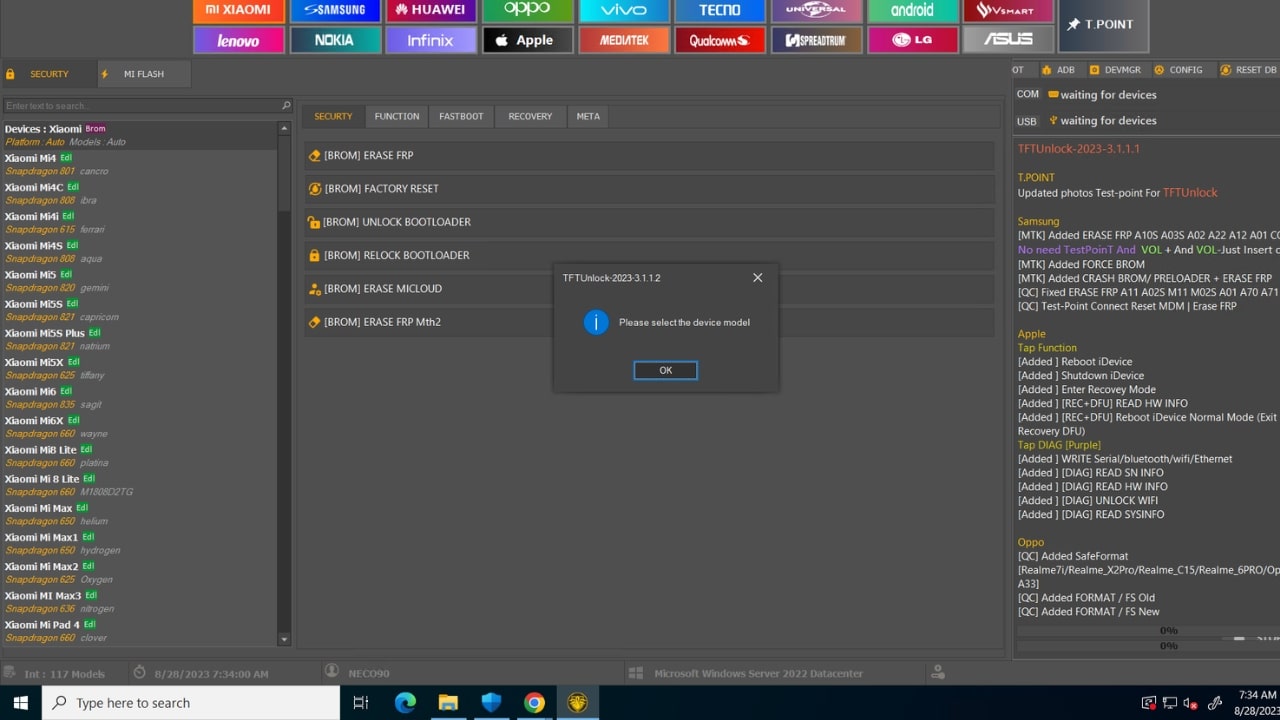The width and height of the screenshot is (1280, 720).
Task: Select Xiaomi Mi4 in device list
Action: coord(138,164)
